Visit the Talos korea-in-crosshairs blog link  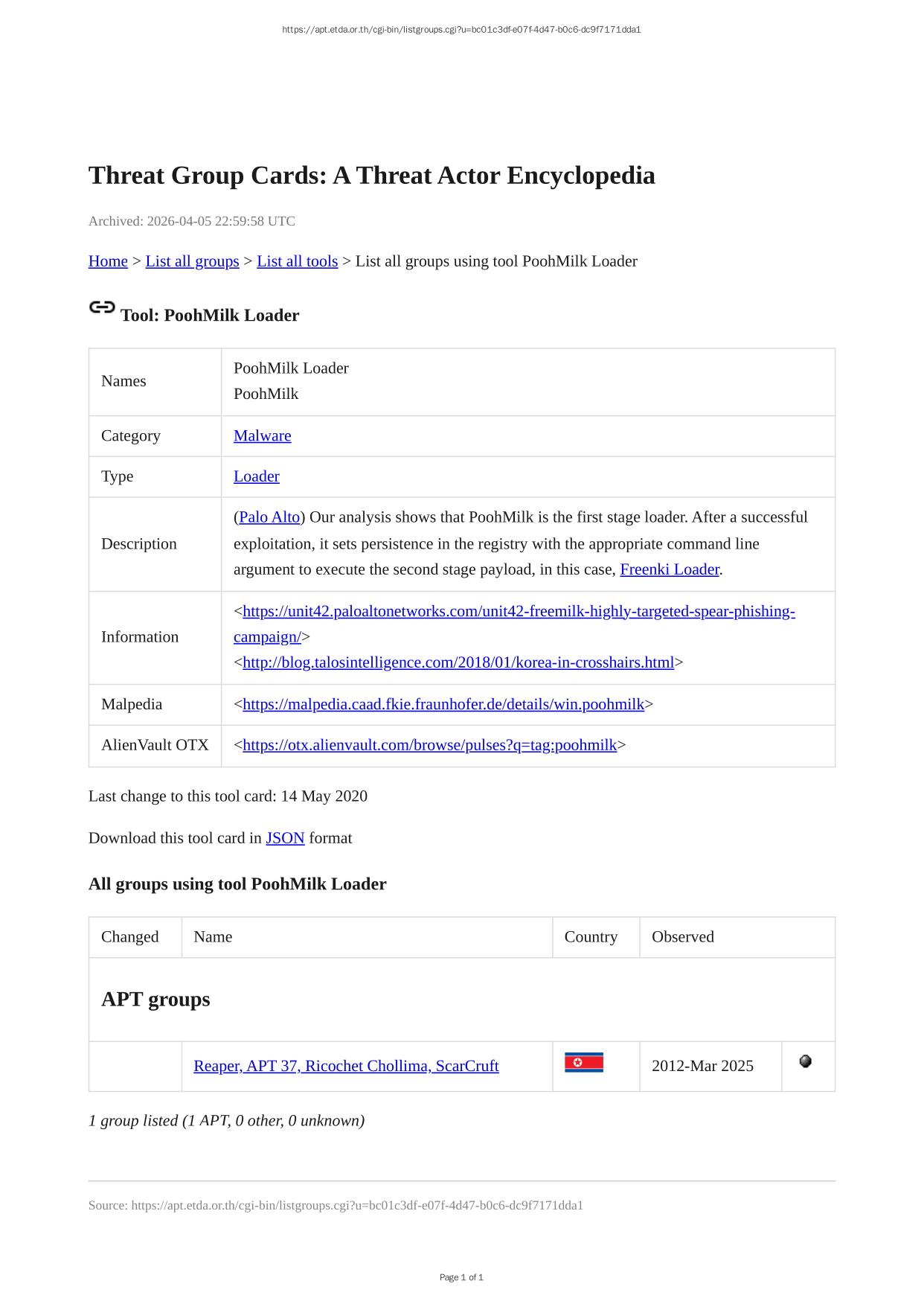point(458,662)
